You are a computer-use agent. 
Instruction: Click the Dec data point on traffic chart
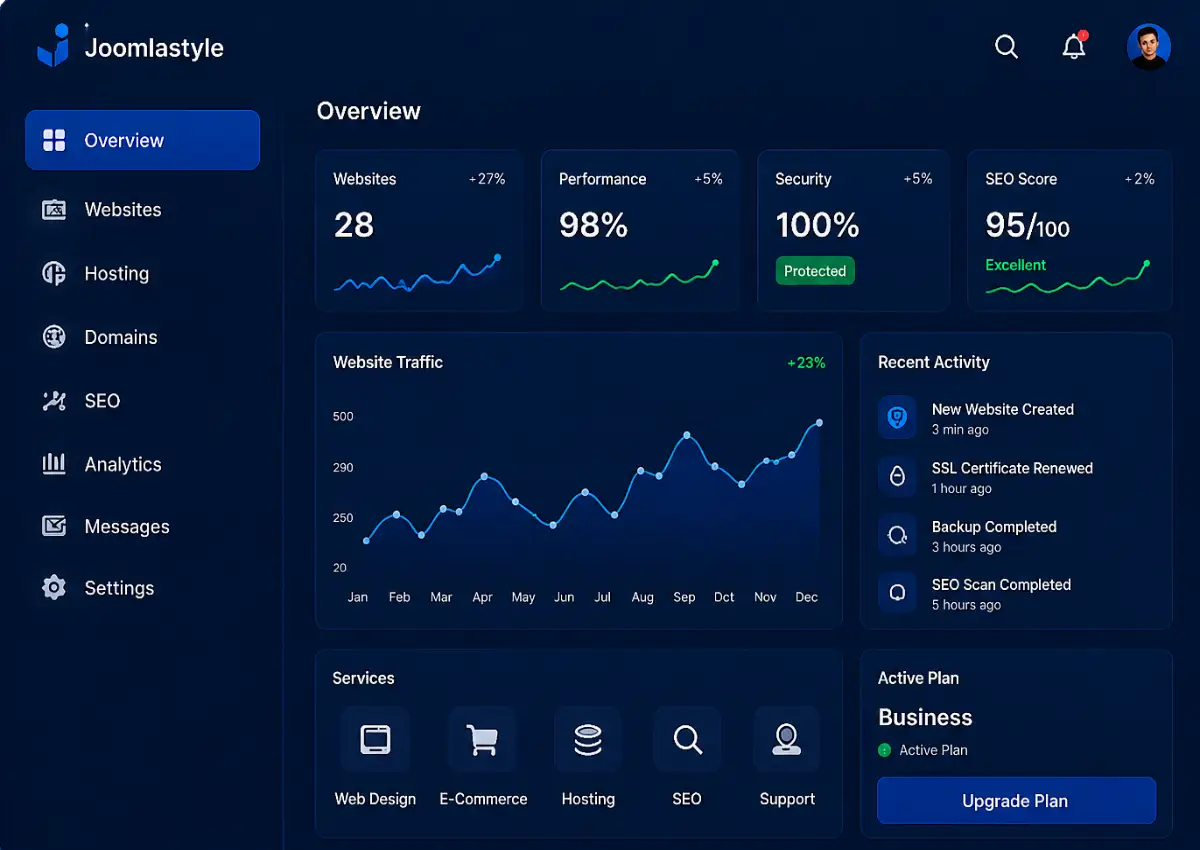point(820,423)
